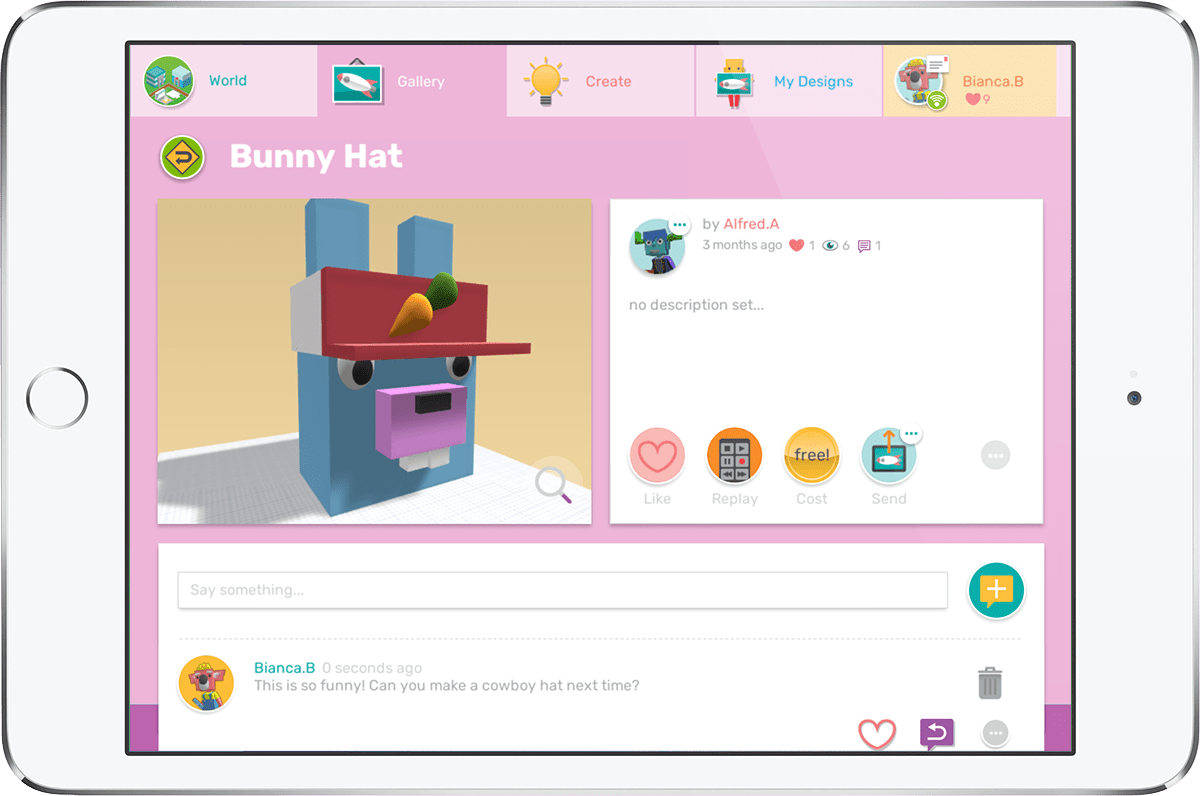Delete Bianca.B's comment with trash icon
The height and width of the screenshot is (796, 1200).
[989, 683]
